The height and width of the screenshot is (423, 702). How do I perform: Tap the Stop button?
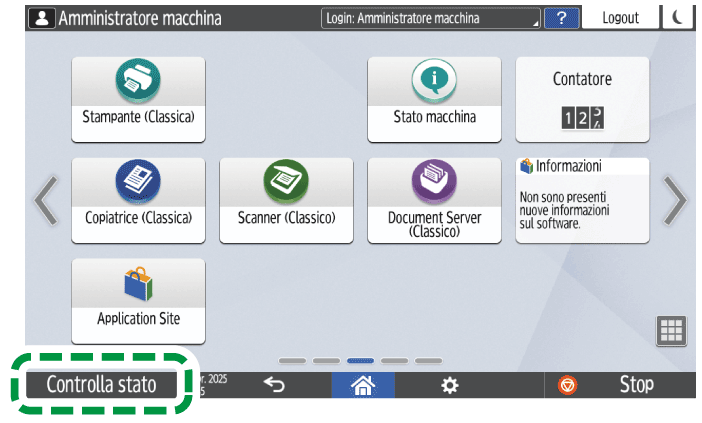(620, 385)
